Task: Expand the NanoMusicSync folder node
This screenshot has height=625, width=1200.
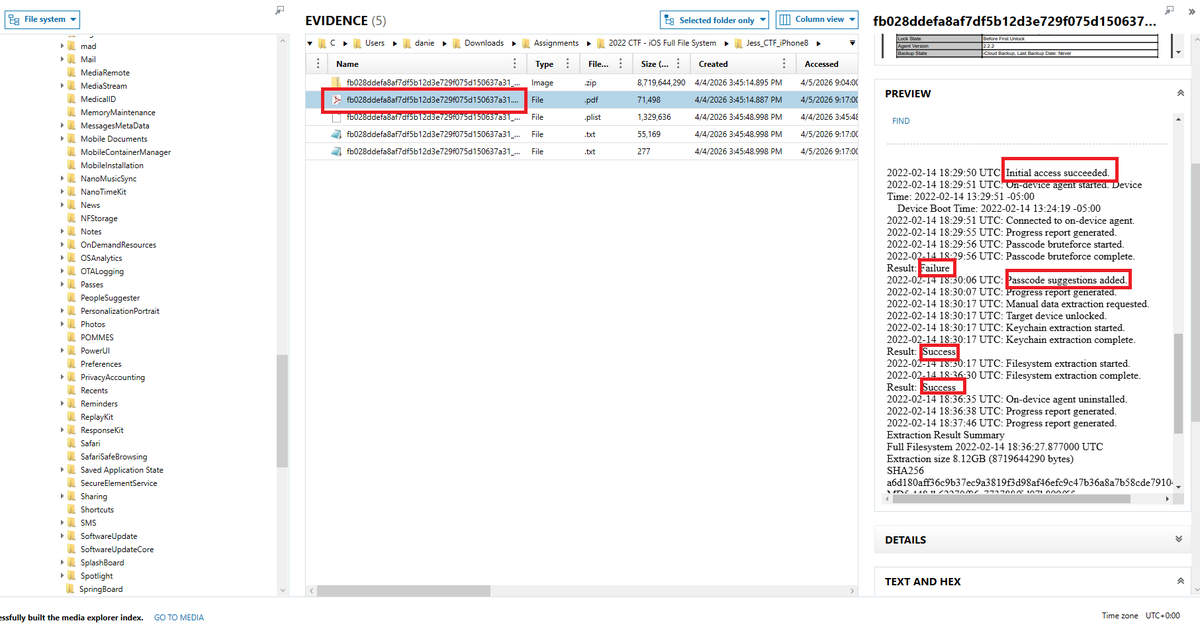Action: [x=62, y=178]
